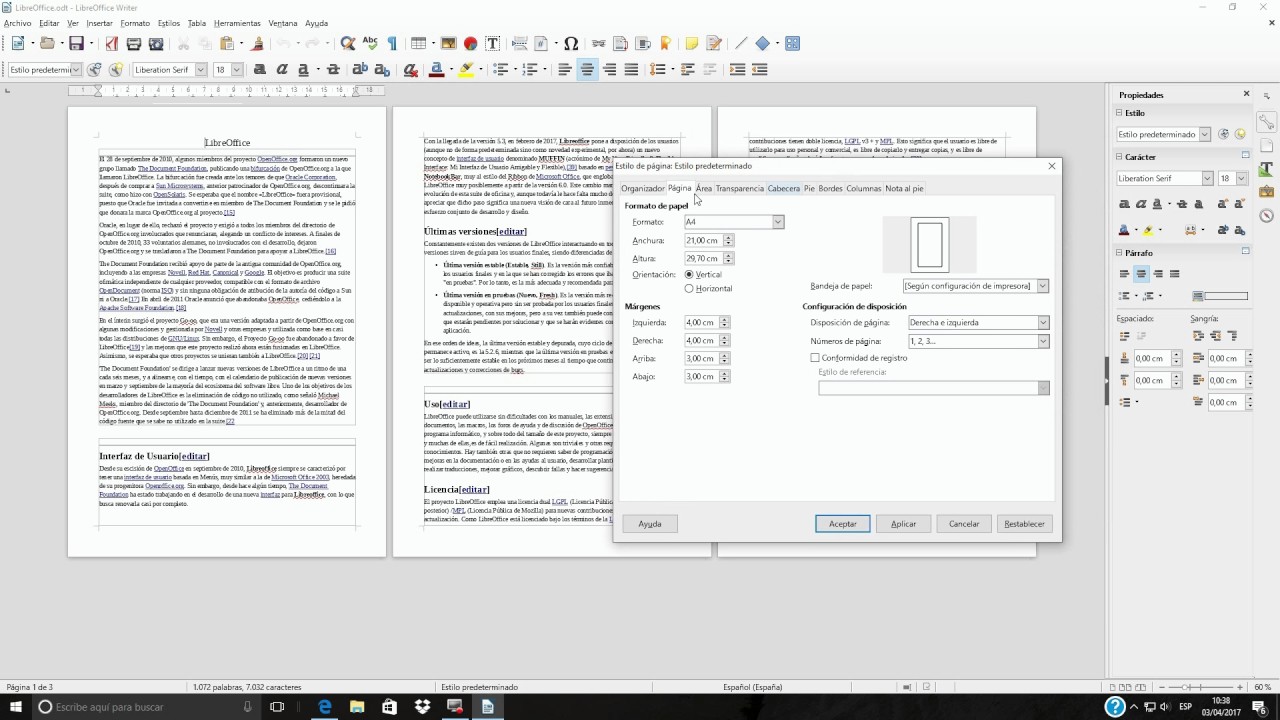The height and width of the screenshot is (720, 1280).
Task: Click the Restablecer button
Action: click(x=1025, y=524)
